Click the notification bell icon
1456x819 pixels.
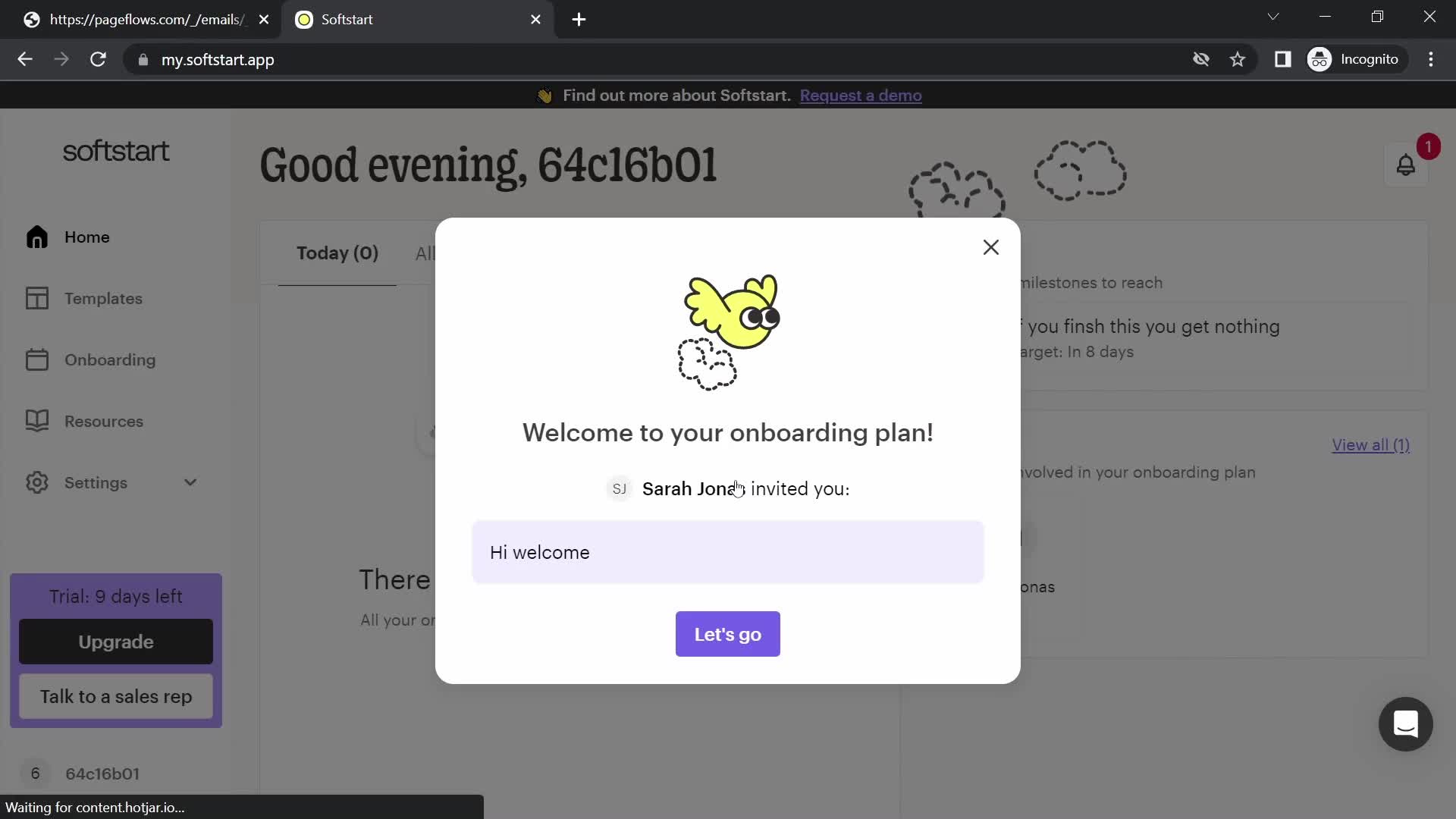1406,166
